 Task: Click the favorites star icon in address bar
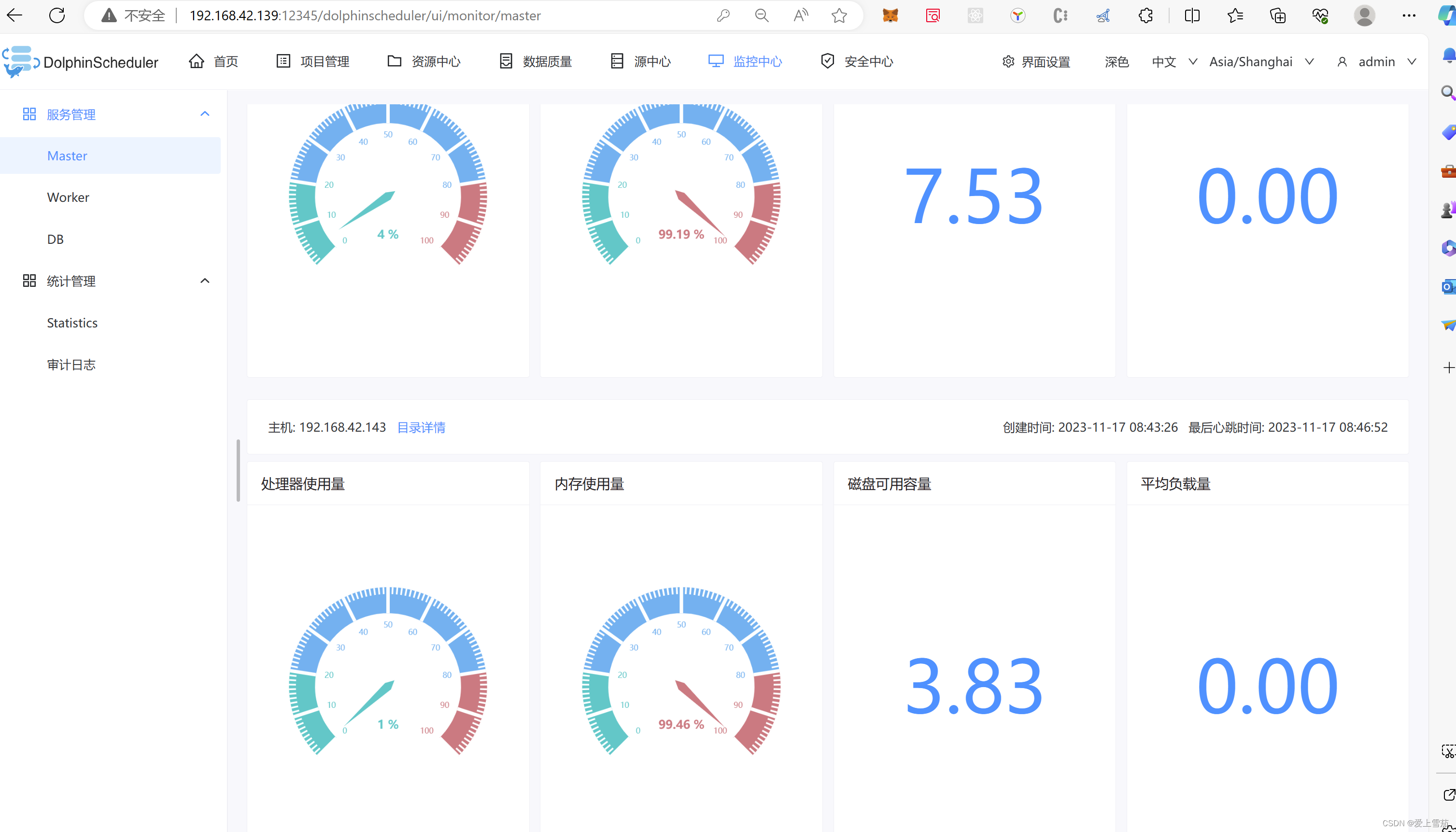click(x=839, y=15)
